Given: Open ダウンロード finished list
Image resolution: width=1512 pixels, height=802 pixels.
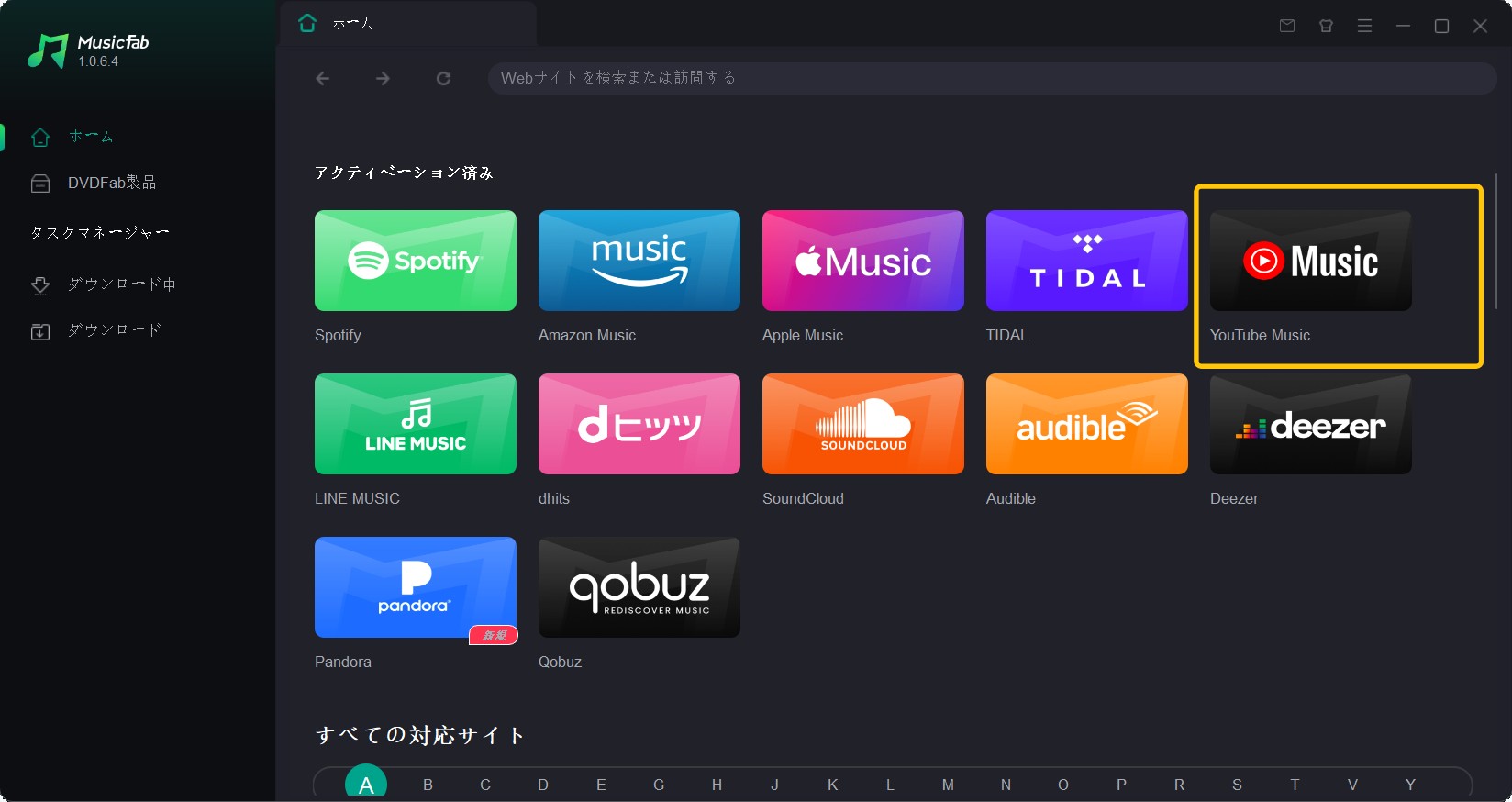Looking at the screenshot, I should tap(138, 330).
